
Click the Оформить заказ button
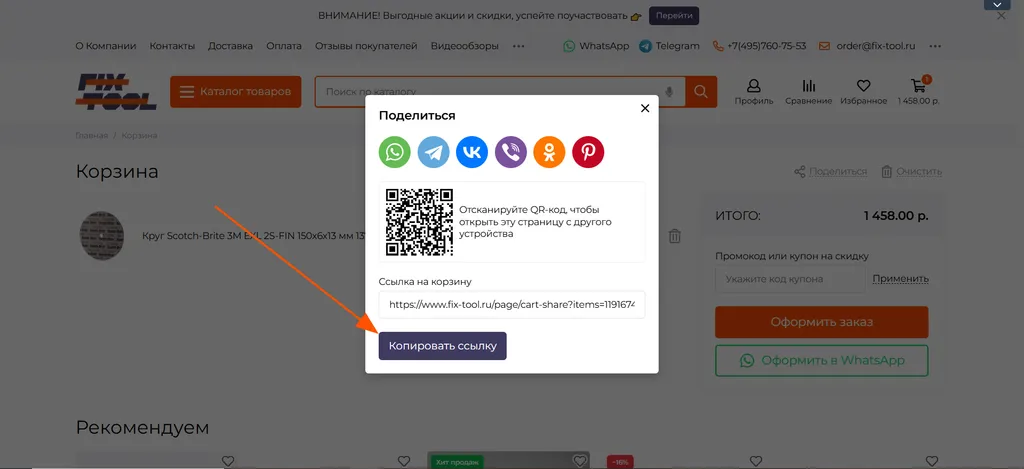pyautogui.click(x=822, y=322)
